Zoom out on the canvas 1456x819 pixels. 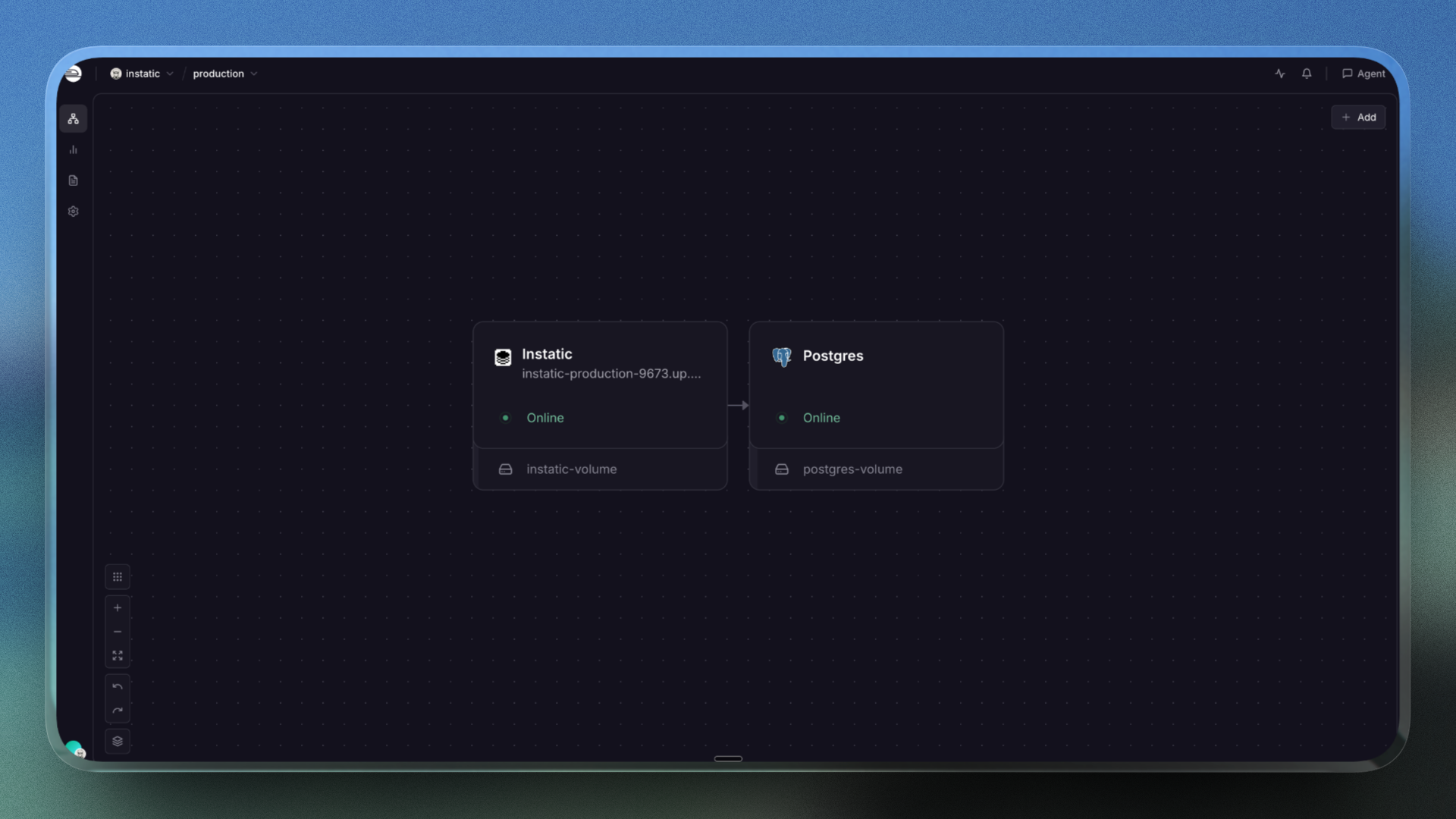click(x=118, y=632)
